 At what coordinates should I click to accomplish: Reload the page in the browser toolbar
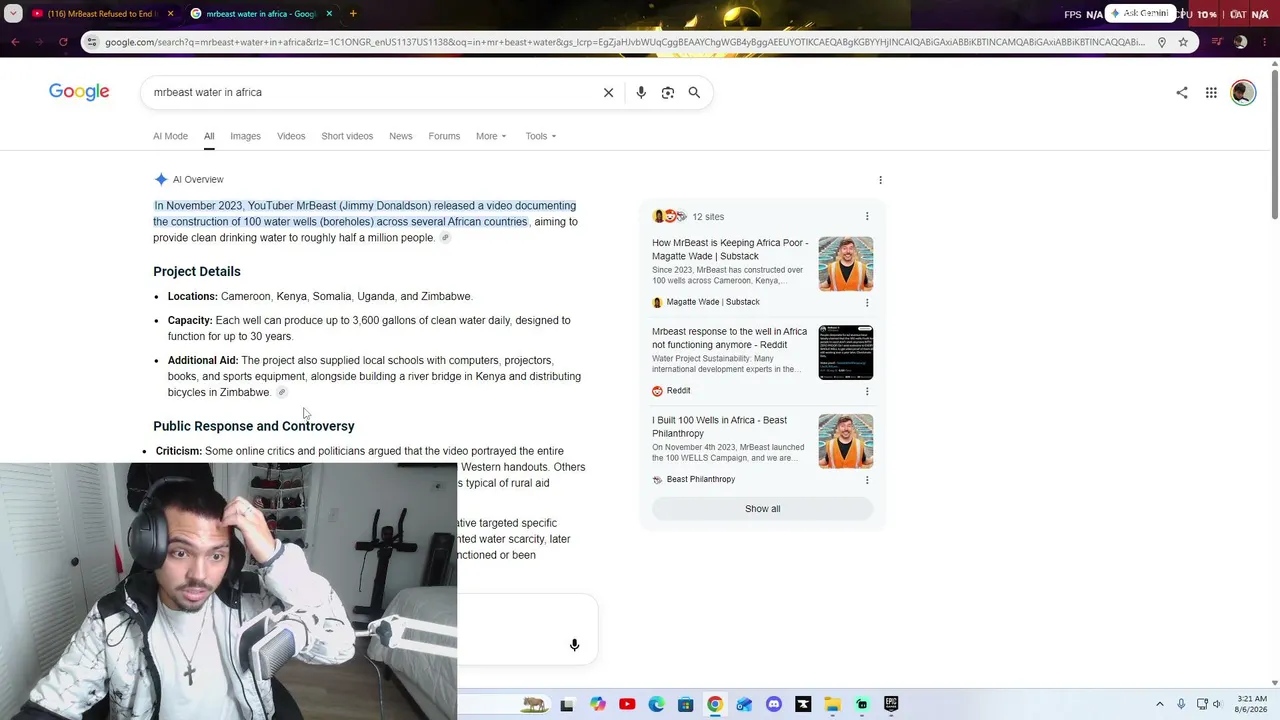coord(63,42)
